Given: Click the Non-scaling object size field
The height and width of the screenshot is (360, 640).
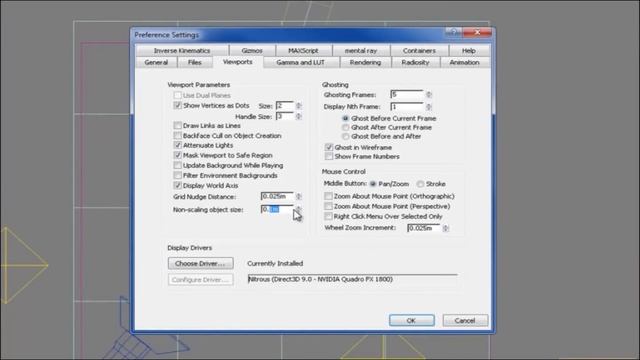Looking at the screenshot, I should click(x=277, y=209).
